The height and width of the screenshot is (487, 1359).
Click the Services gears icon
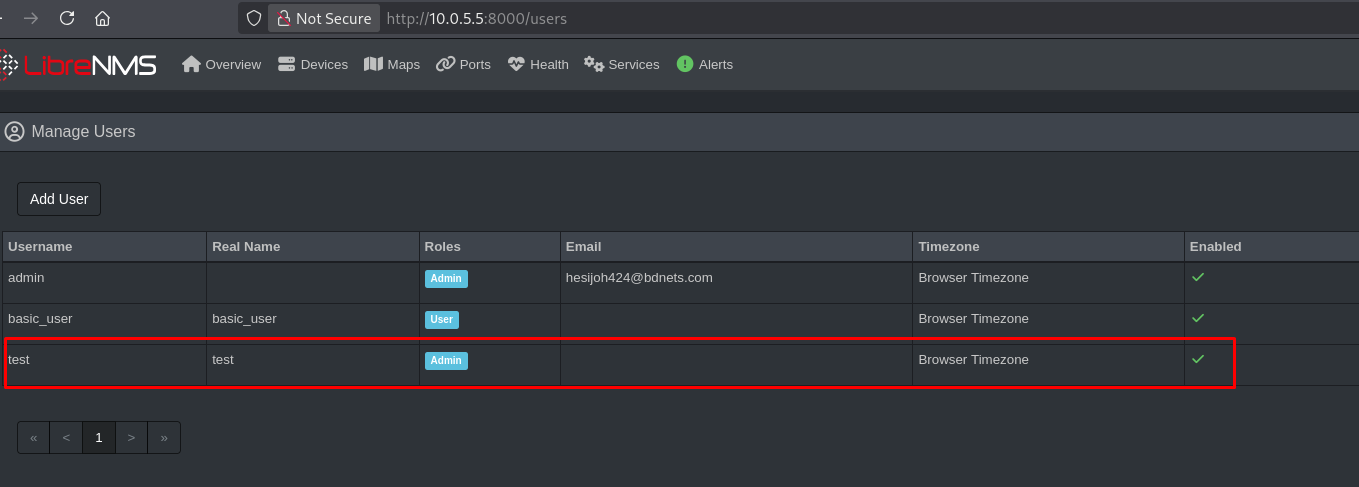[594, 64]
